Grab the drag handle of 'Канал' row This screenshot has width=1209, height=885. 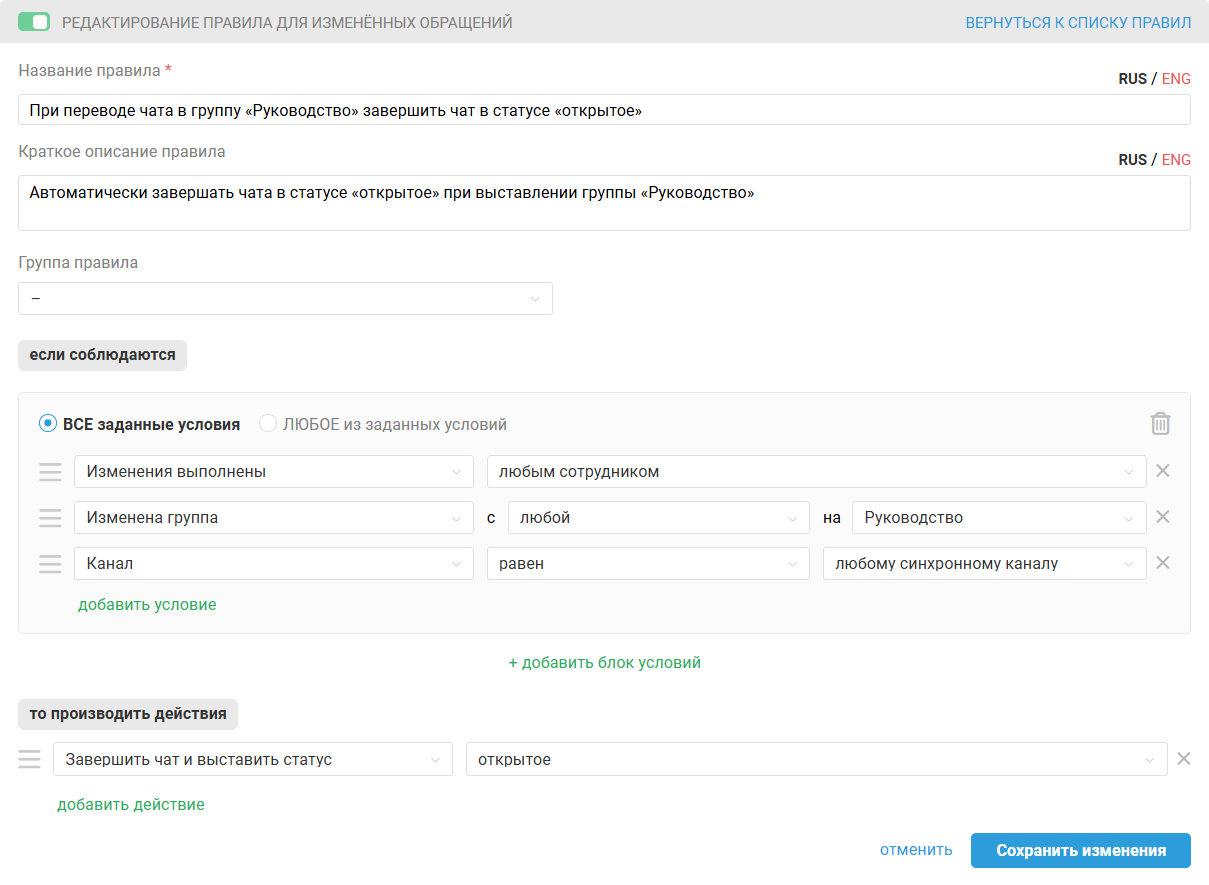pos(50,564)
